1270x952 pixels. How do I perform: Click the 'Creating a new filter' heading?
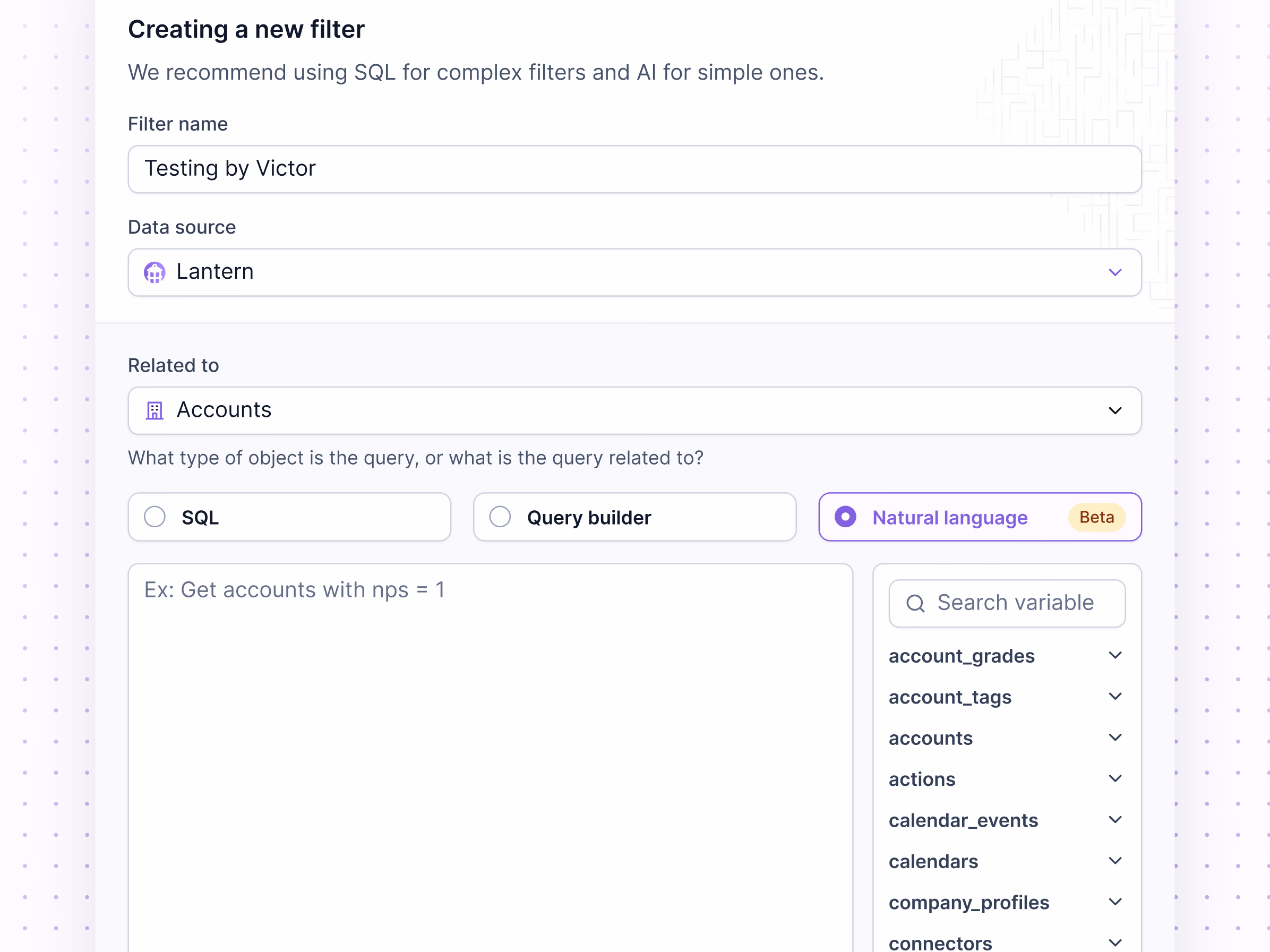point(246,29)
